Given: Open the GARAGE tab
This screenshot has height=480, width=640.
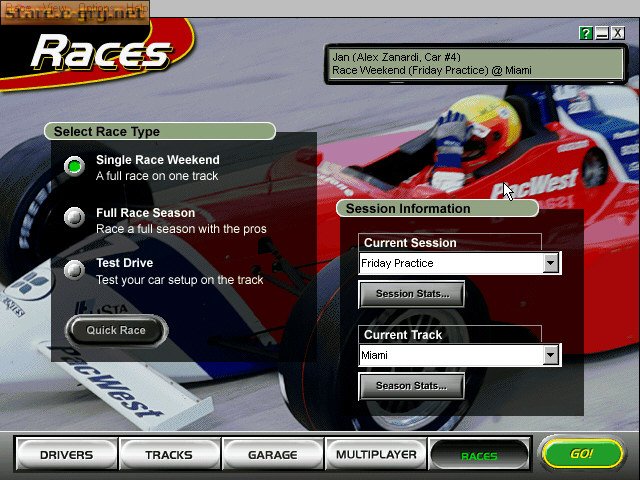Looking at the screenshot, I should tap(273, 454).
